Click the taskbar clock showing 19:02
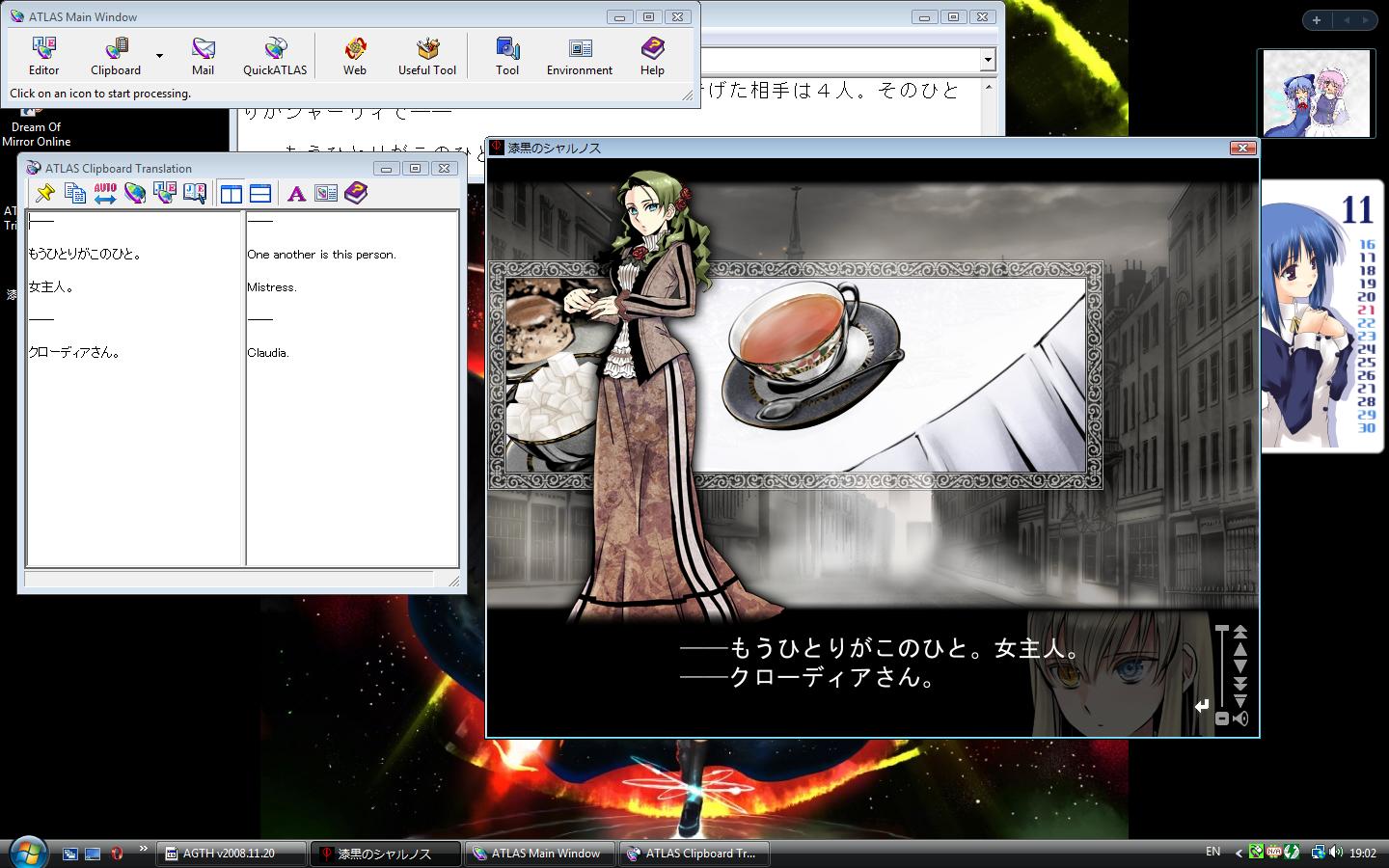 pos(1363,854)
